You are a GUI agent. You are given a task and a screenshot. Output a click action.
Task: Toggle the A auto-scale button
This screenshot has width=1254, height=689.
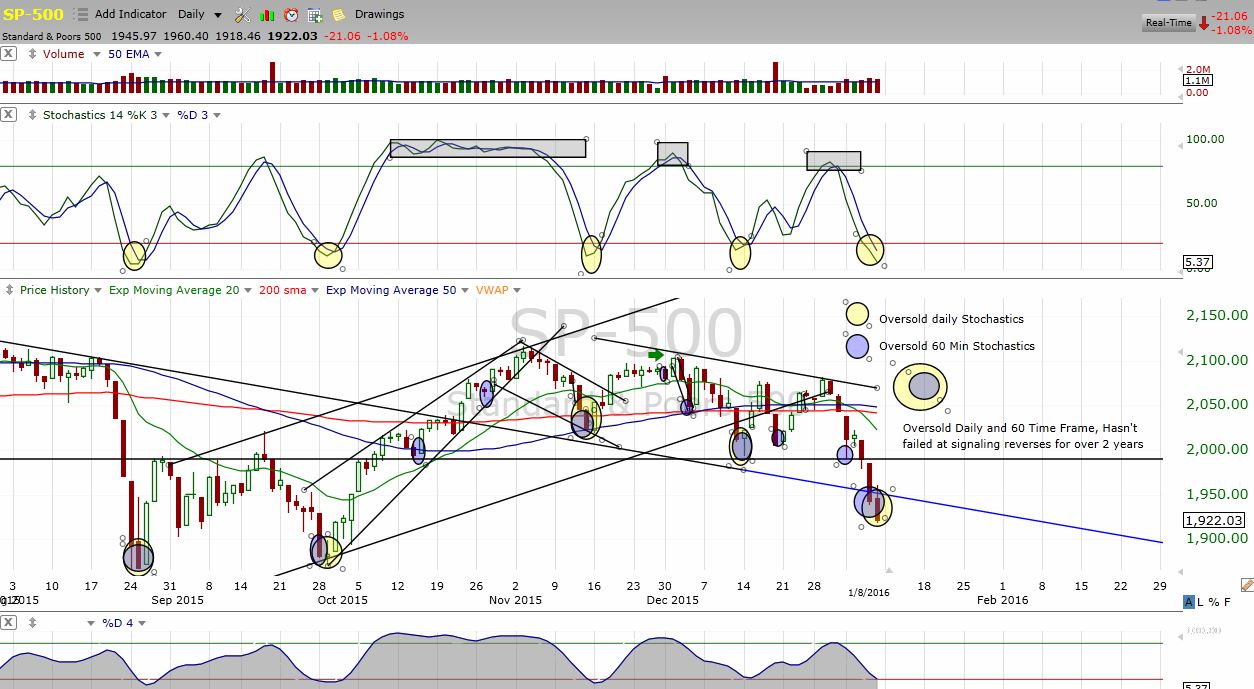click(x=1188, y=602)
